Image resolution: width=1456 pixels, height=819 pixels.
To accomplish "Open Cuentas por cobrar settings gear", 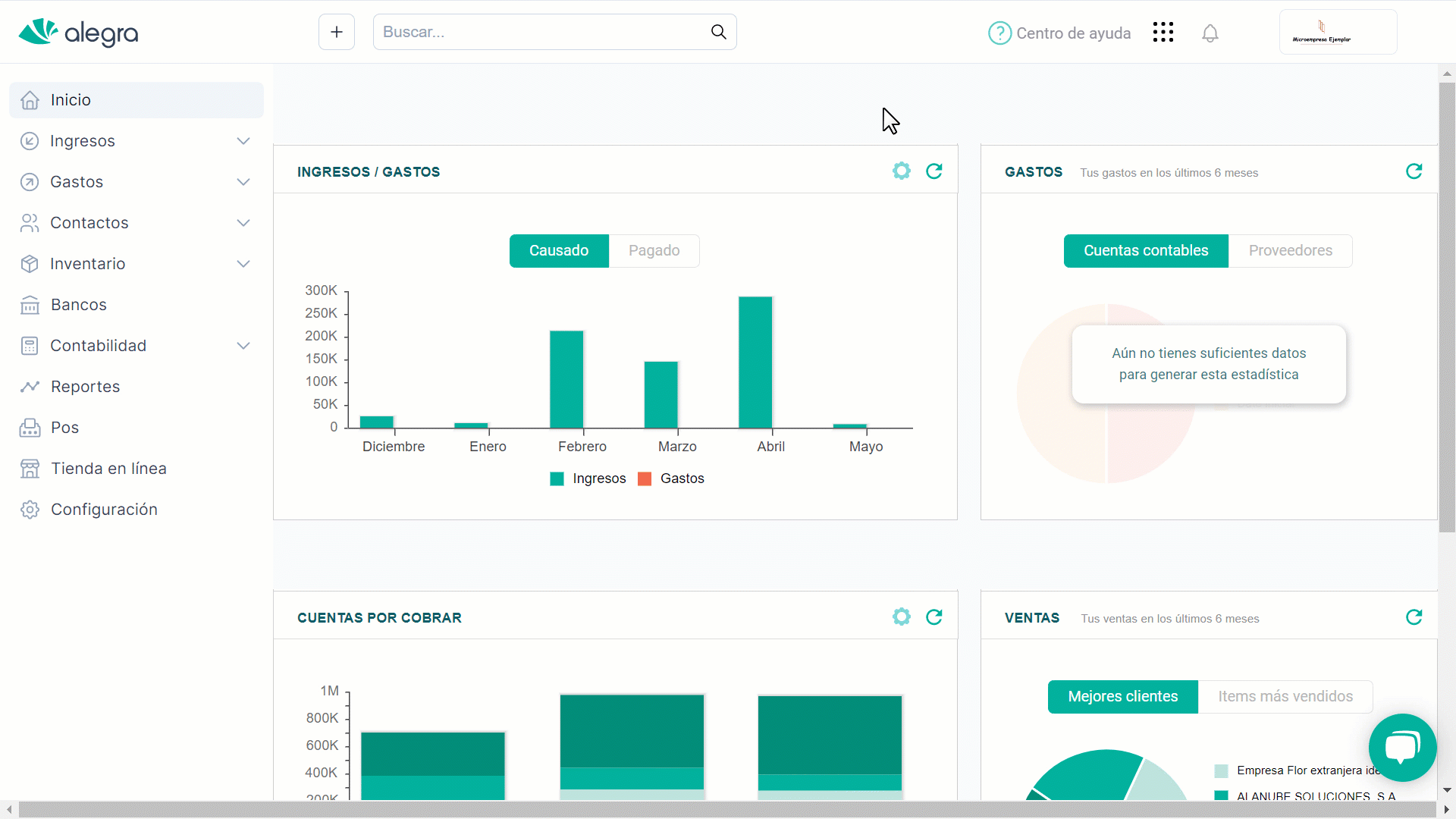I will pos(901,617).
